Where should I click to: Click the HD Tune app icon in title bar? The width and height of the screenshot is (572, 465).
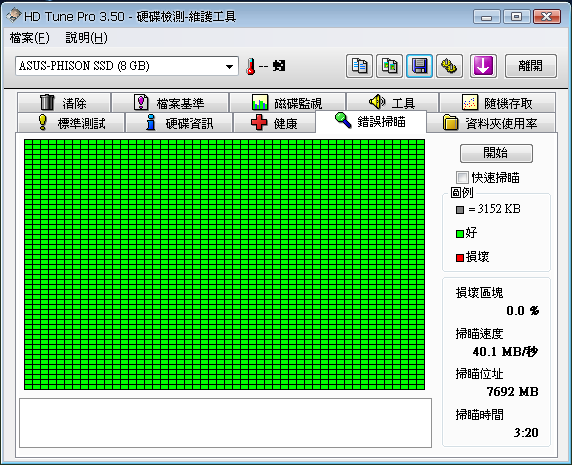click(14, 16)
